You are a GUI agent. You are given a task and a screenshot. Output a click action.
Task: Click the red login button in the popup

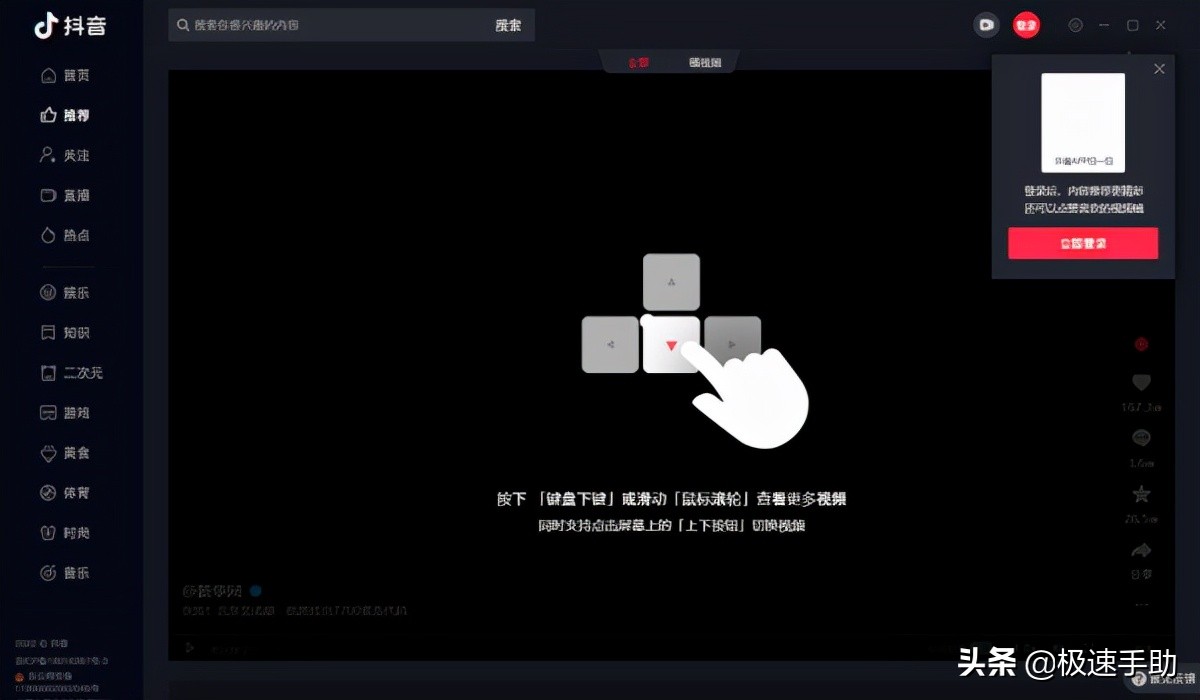click(x=1083, y=242)
